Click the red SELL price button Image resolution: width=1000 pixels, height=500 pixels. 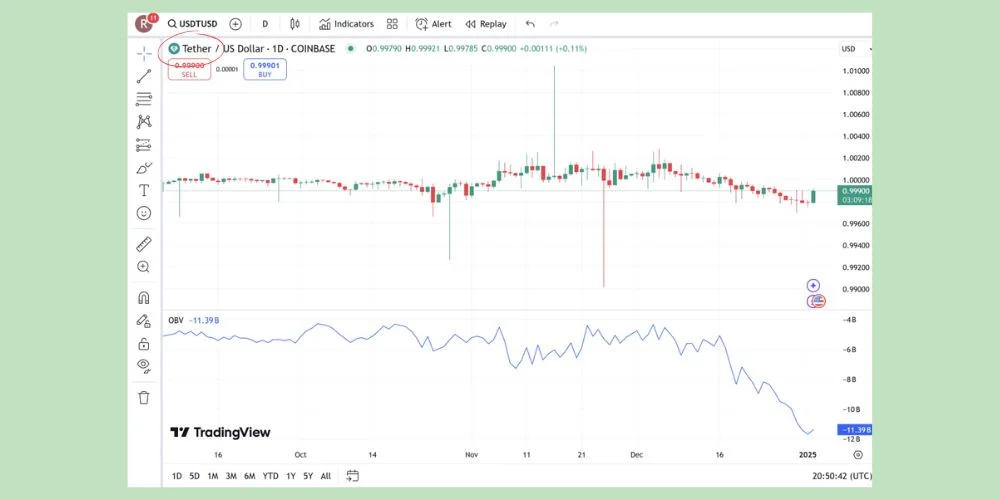189,69
